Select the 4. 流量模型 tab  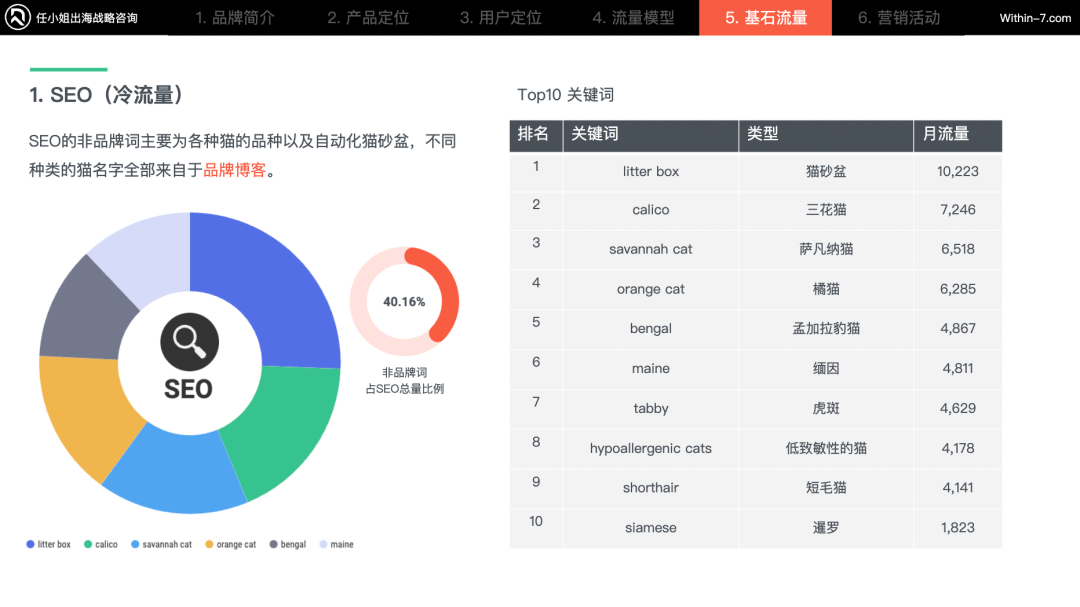tap(633, 18)
